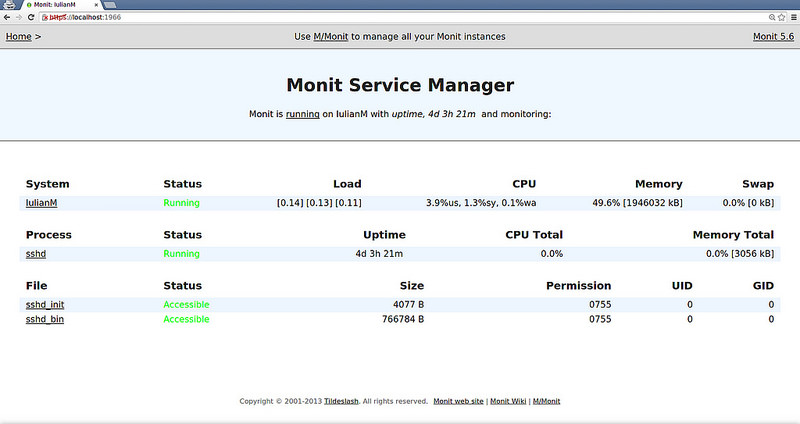
Task: Open the IulianM system details
Action: tap(41, 203)
